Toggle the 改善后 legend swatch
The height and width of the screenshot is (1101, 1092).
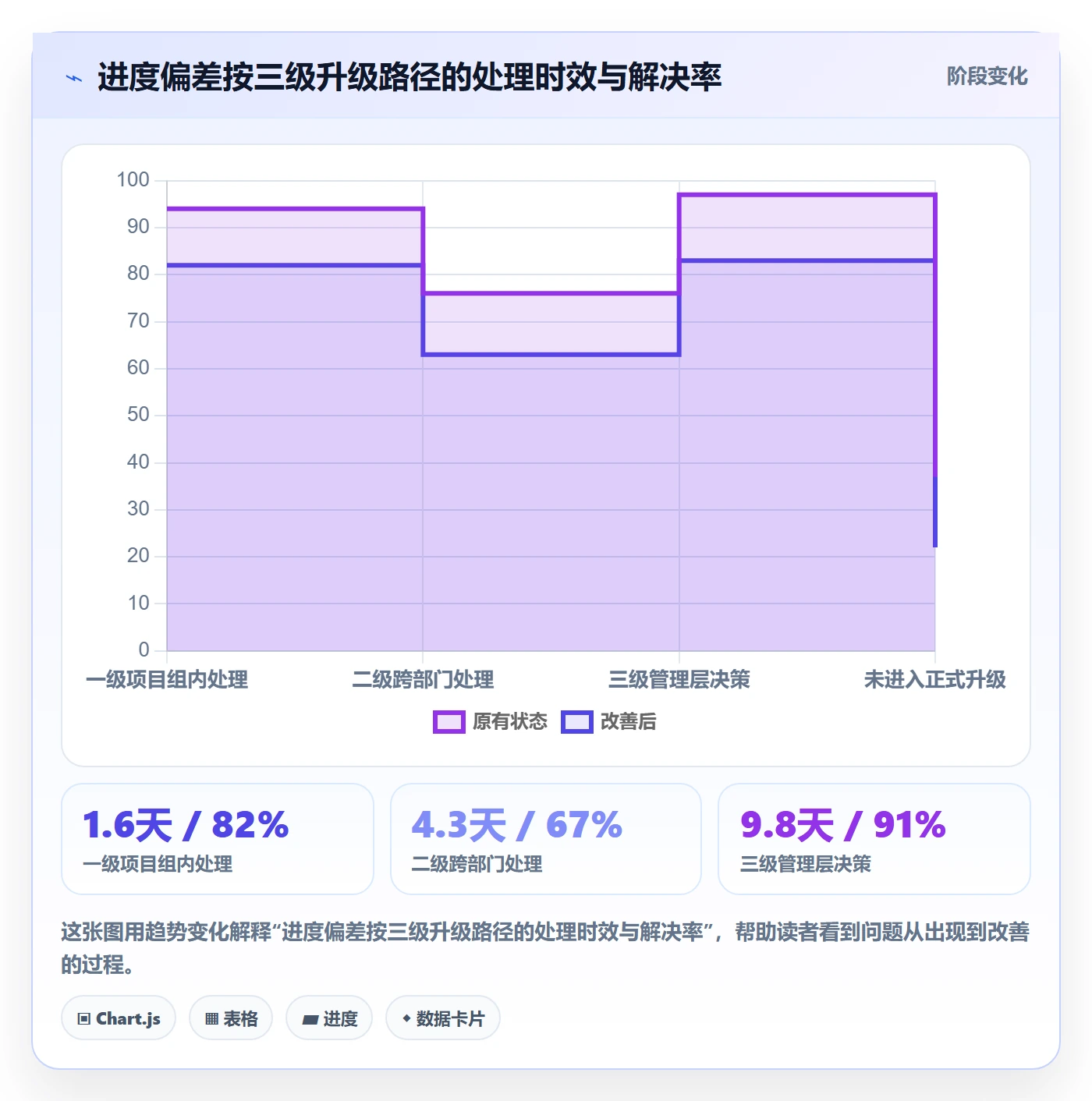click(x=577, y=722)
